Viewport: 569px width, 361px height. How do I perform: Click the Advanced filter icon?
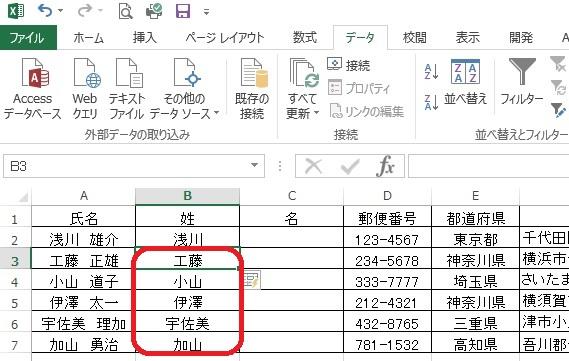point(558,110)
